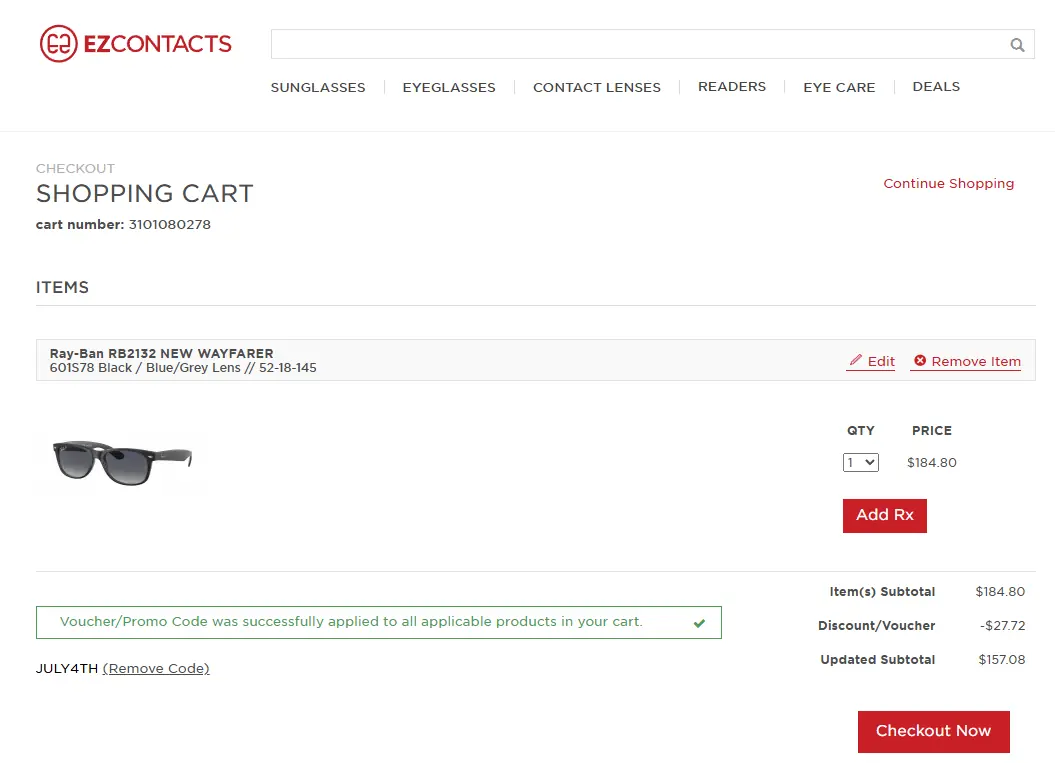Open the Eyeglasses menu
The image size is (1055, 763).
click(x=449, y=87)
